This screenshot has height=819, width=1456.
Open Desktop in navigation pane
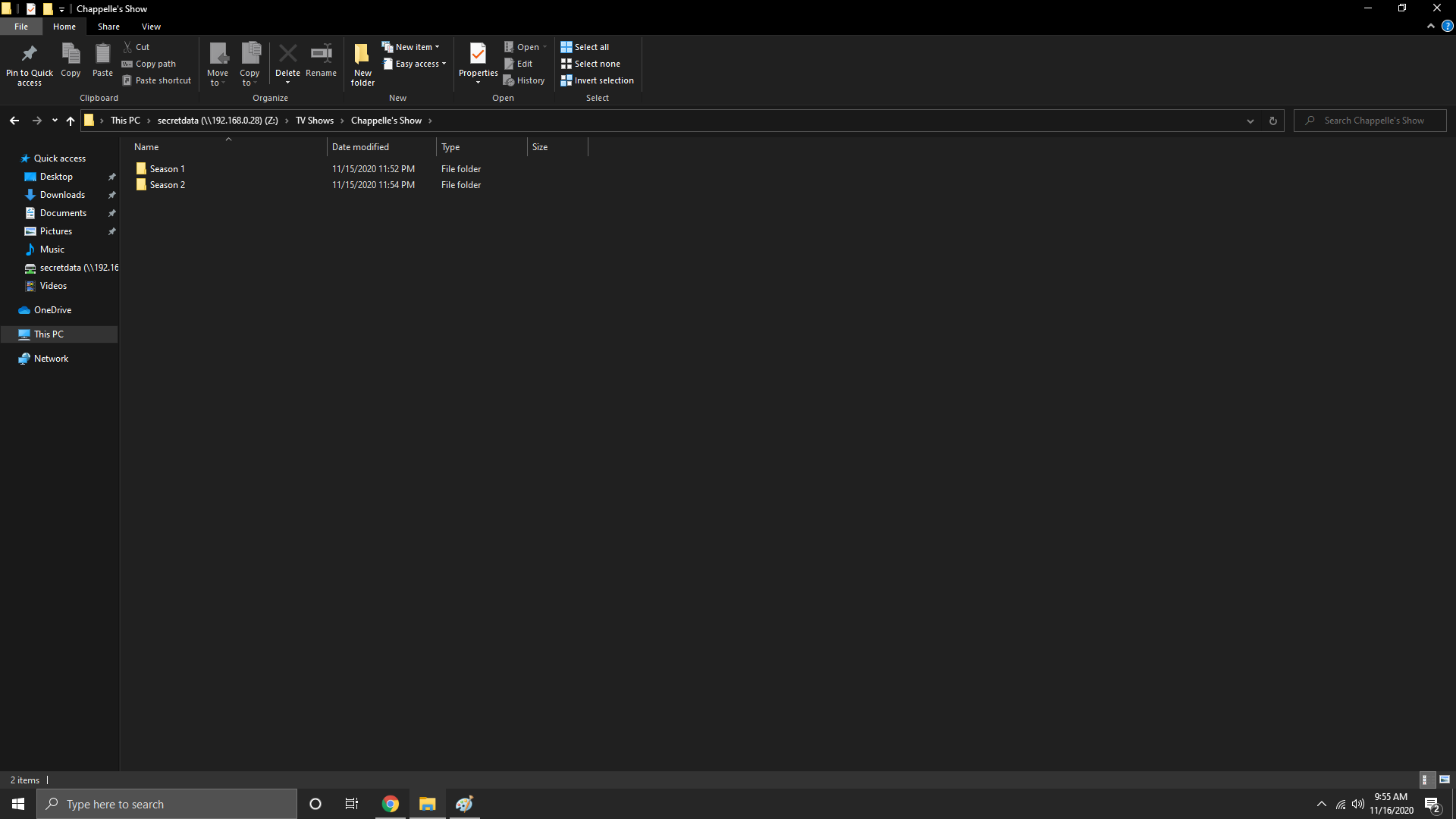click(x=56, y=177)
